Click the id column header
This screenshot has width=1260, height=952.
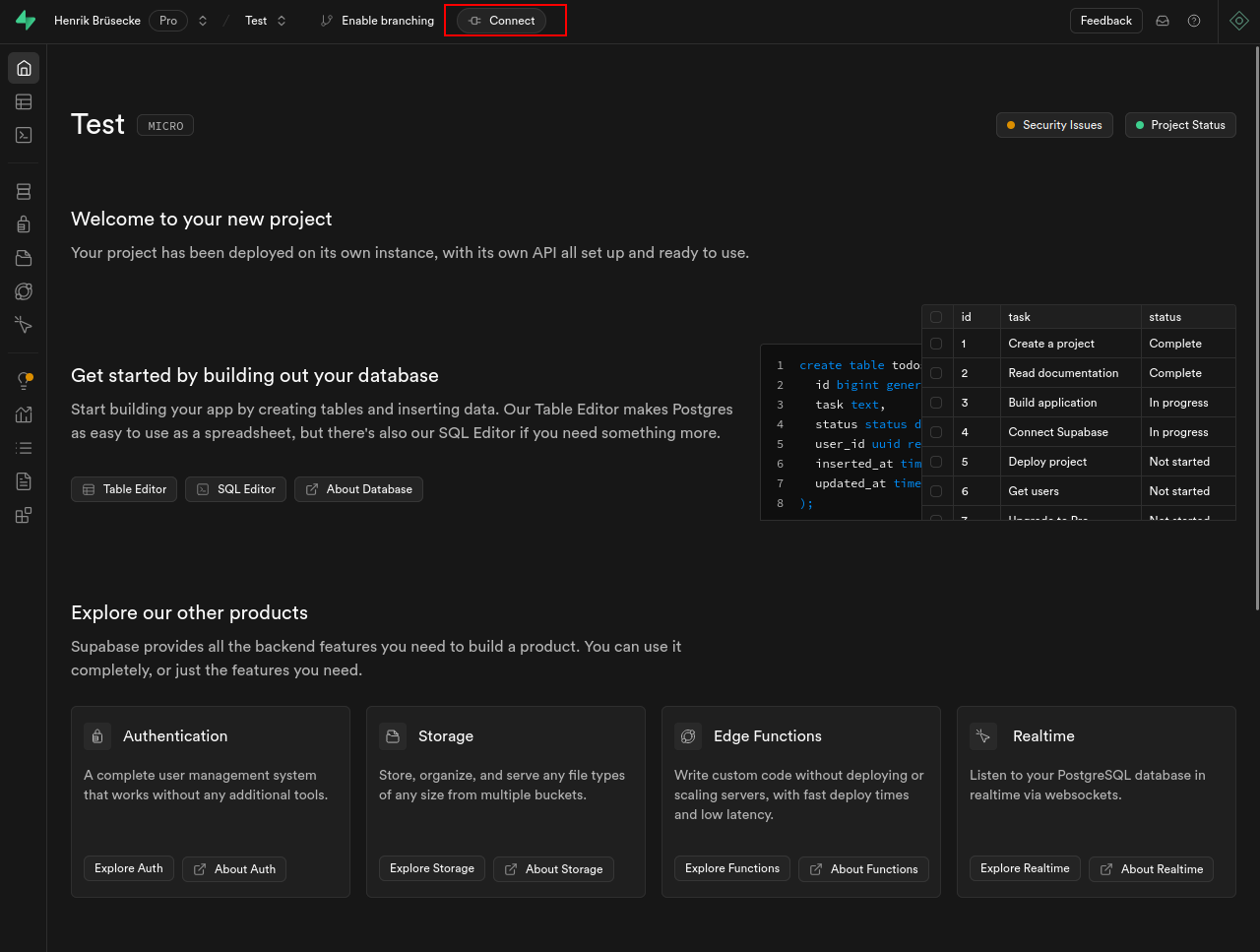tap(976, 317)
